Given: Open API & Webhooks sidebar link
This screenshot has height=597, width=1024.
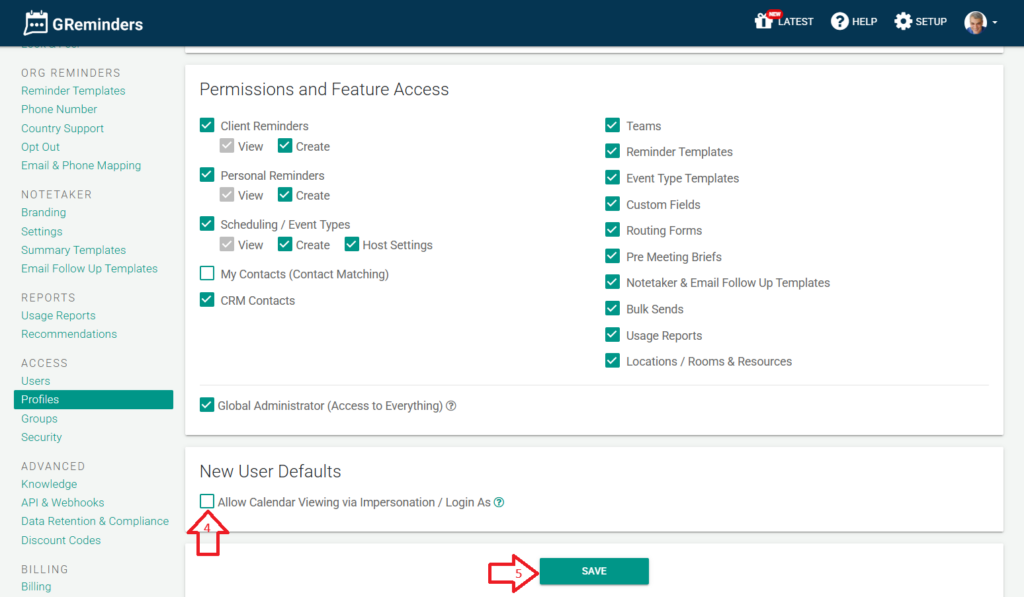Looking at the screenshot, I should pyautogui.click(x=62, y=503).
